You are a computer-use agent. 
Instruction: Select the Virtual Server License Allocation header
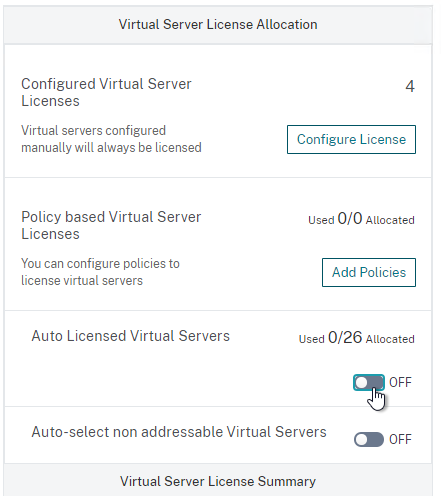coord(218,25)
